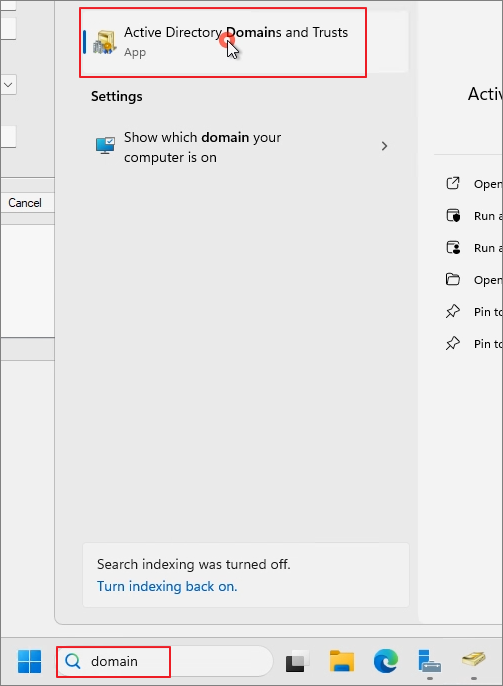Click the first Pin to pushpin icon
This screenshot has width=503, height=686.
pos(453,312)
